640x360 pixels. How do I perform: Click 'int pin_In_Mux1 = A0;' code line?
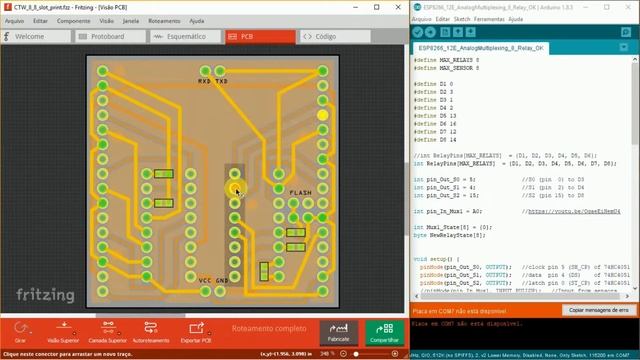pos(447,211)
